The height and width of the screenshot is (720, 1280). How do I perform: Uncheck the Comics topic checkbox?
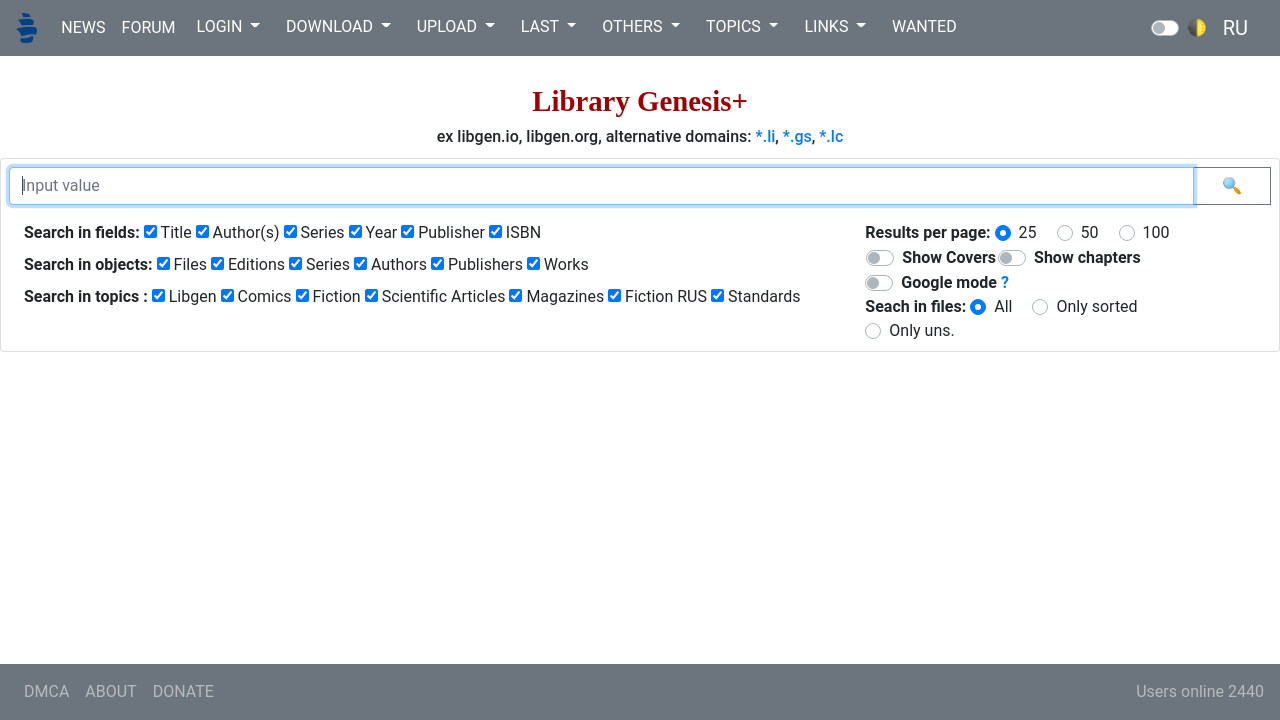point(227,296)
